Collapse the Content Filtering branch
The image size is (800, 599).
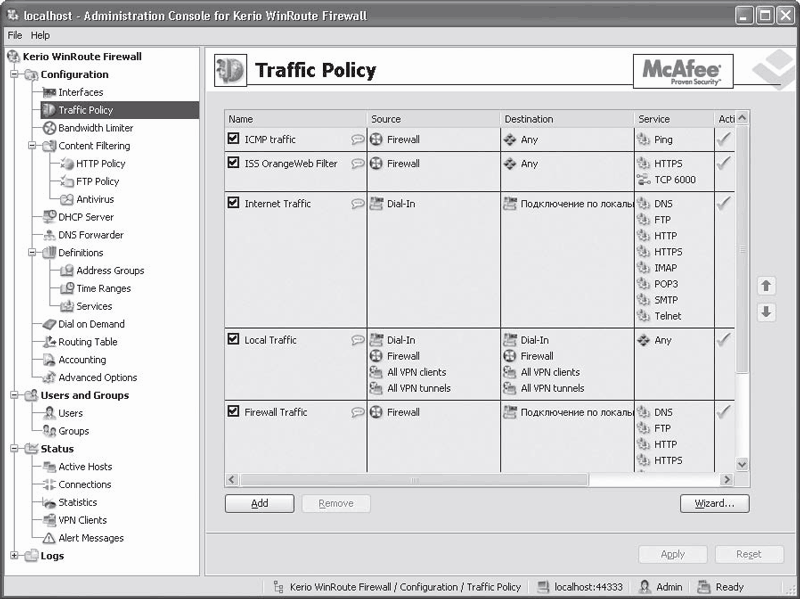click(x=32, y=146)
